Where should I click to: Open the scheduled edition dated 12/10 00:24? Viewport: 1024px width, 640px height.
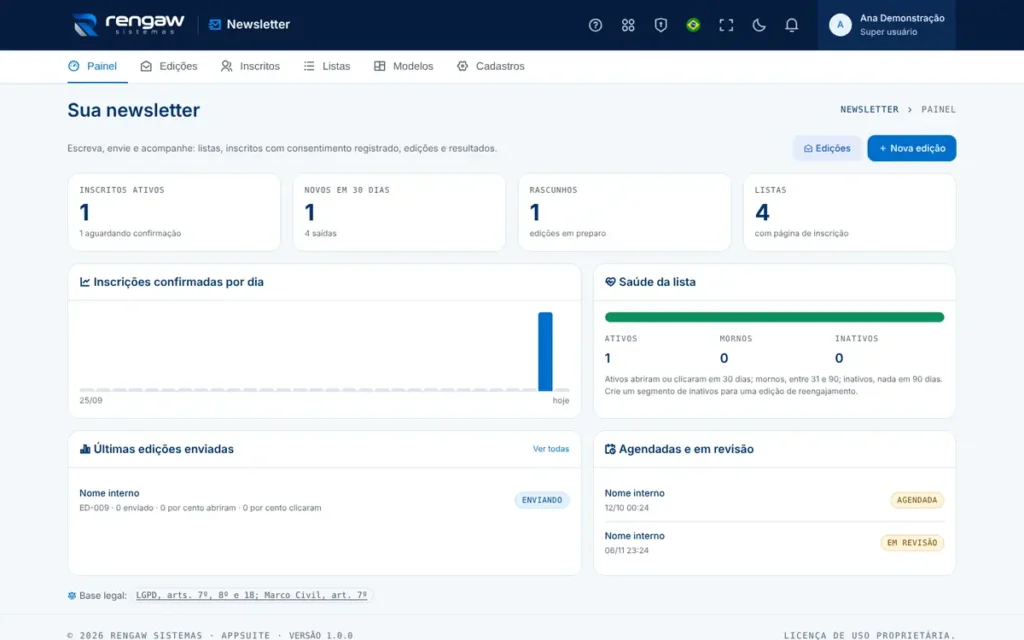775,500
